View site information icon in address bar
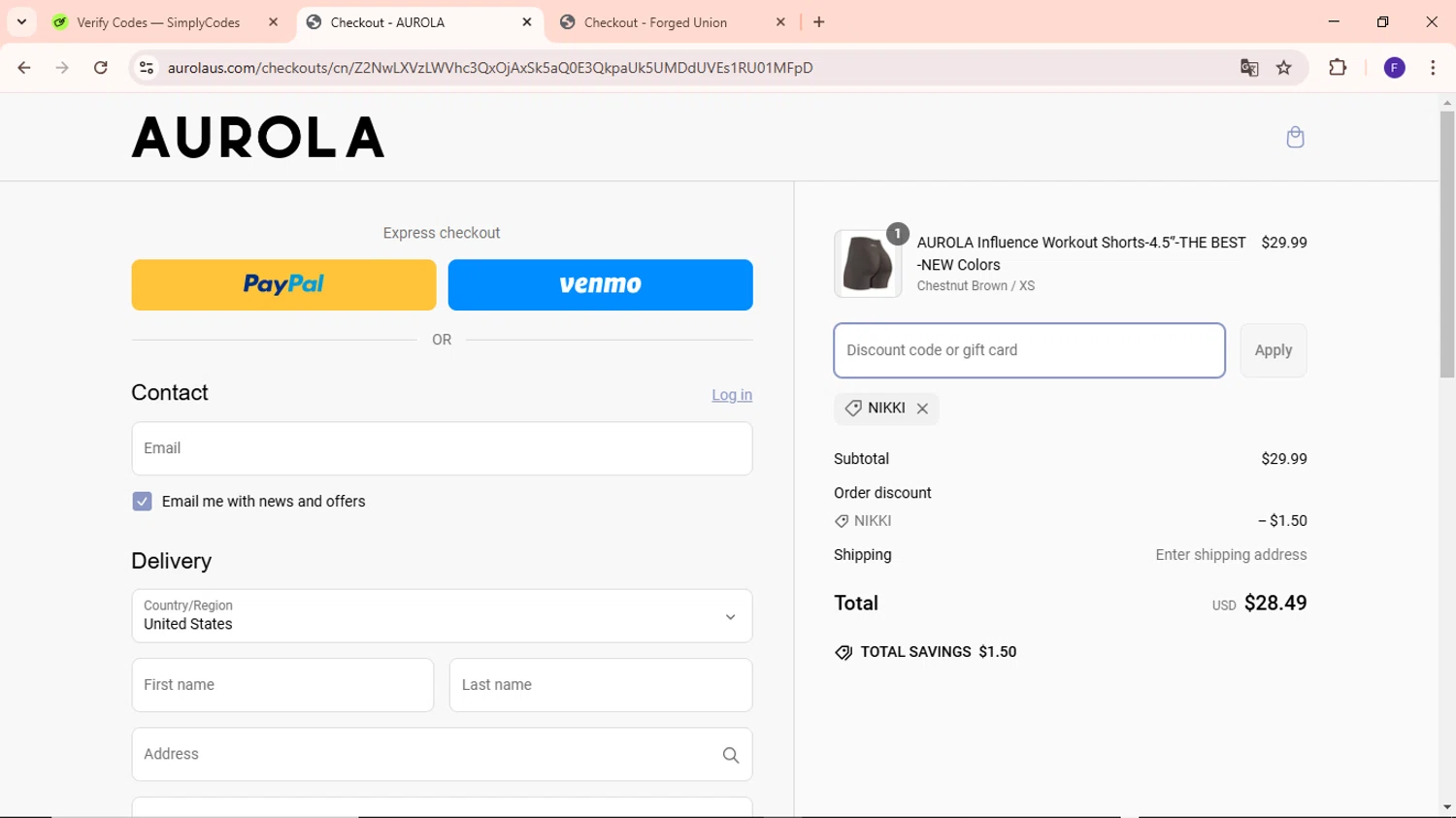The width and height of the screenshot is (1456, 818). coord(147,68)
